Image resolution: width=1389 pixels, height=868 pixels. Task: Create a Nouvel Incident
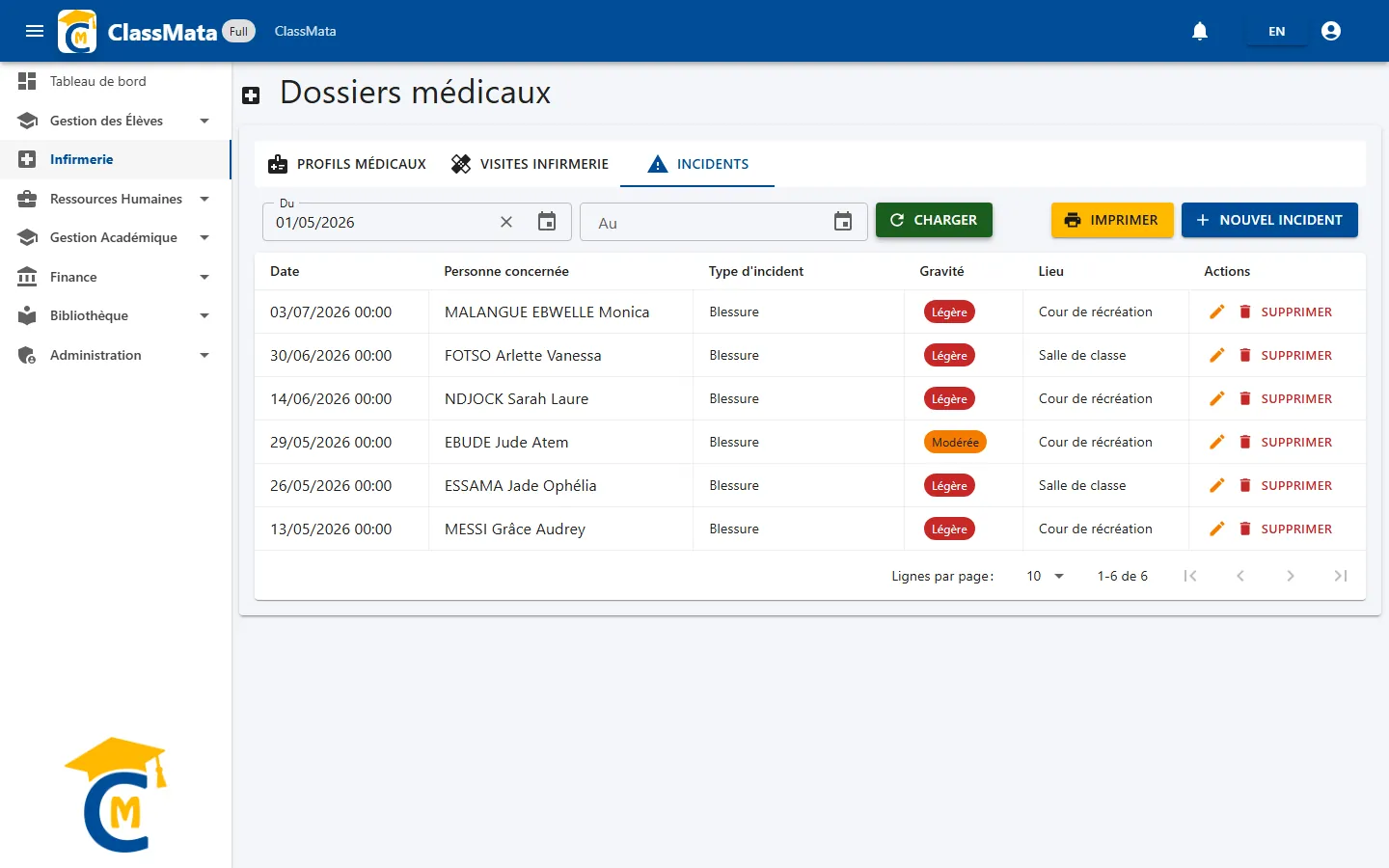[1269, 220]
